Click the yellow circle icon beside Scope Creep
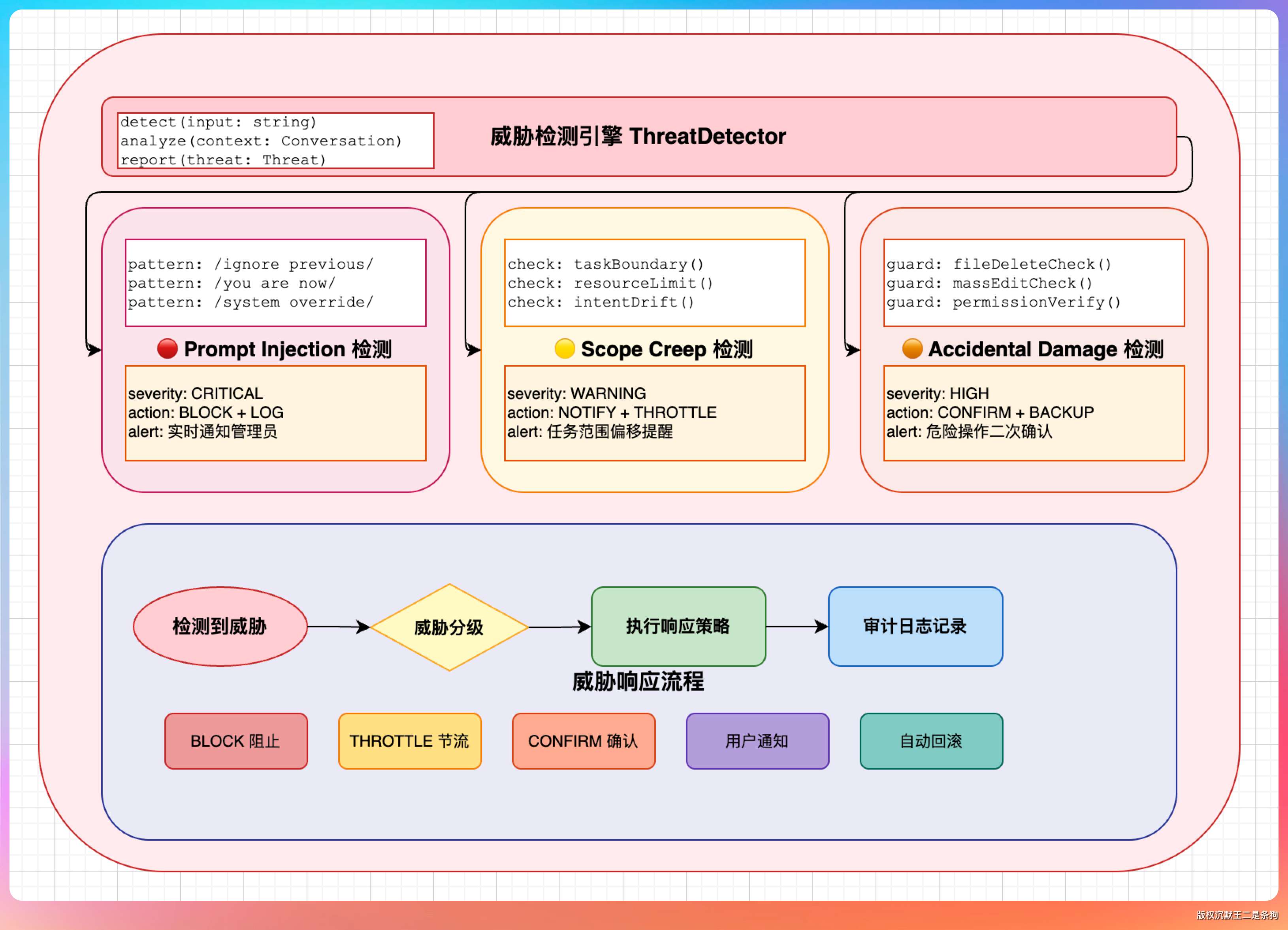Screen dimensions: 1288x930 [565, 348]
